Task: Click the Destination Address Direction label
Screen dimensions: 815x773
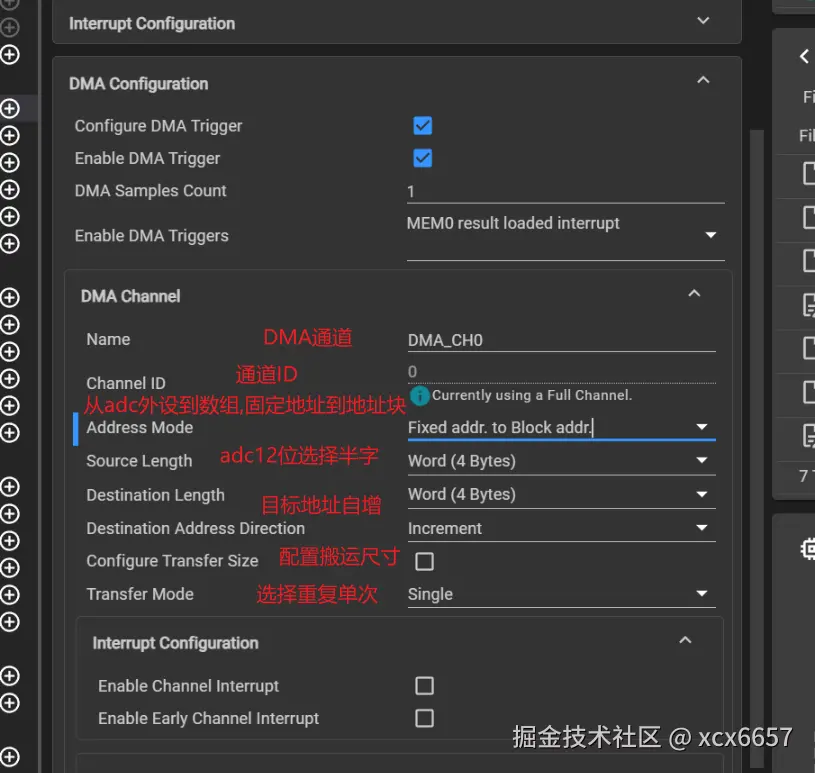Action: point(195,529)
